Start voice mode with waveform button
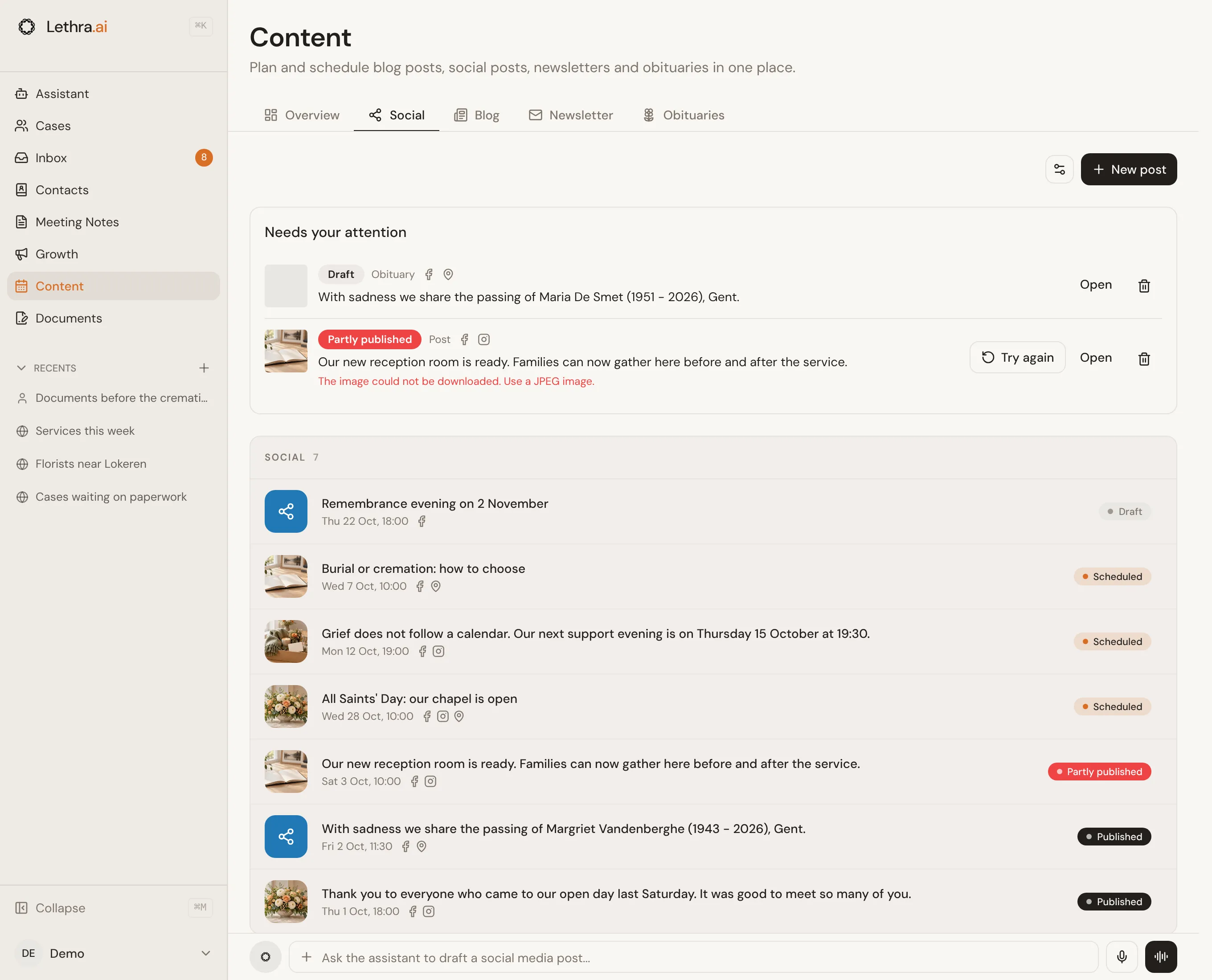The height and width of the screenshot is (980, 1212). click(1161, 956)
